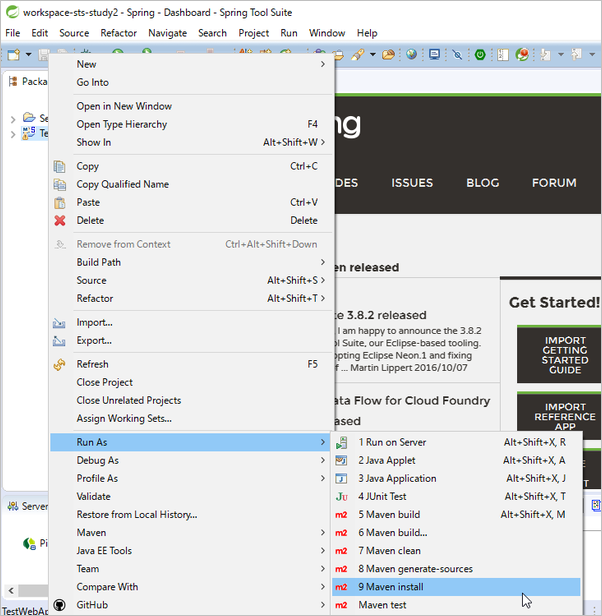Expand first project tree node in Package Explorer
602x616 pixels.
[13, 119]
